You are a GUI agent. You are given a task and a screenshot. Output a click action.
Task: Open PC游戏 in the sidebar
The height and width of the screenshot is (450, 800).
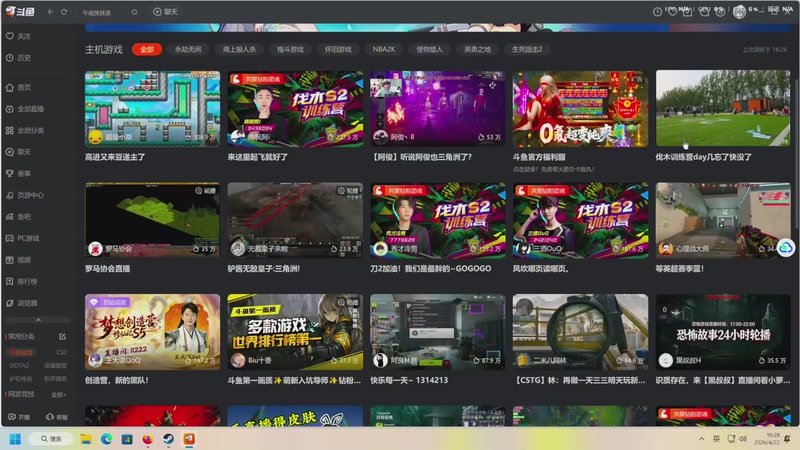pyautogui.click(x=22, y=238)
